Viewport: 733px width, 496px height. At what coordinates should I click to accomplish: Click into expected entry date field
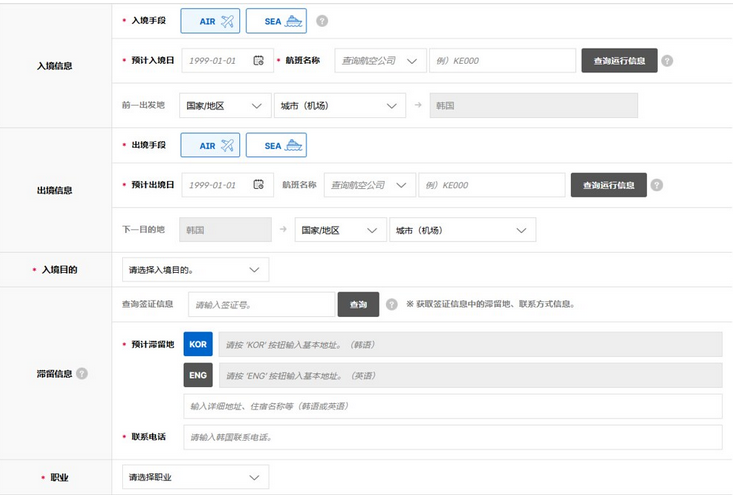[227, 60]
